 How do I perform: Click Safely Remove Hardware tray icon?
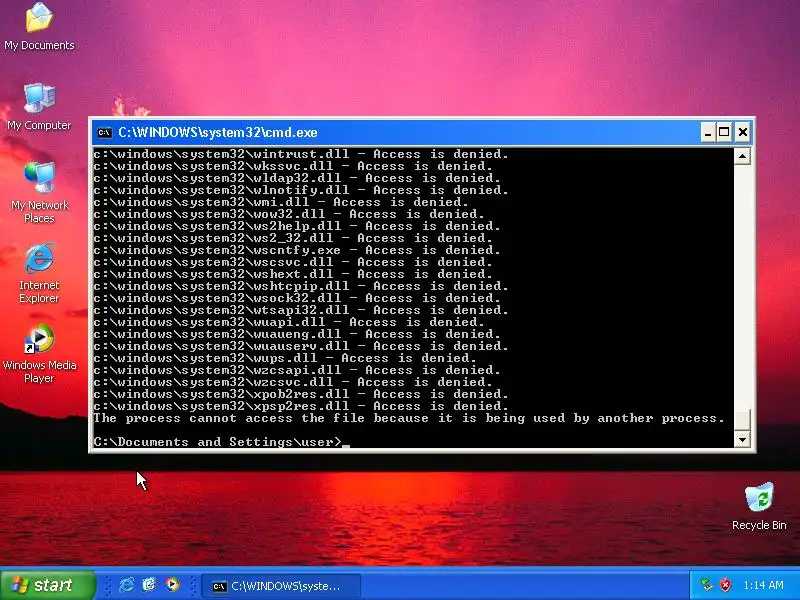[x=707, y=585]
